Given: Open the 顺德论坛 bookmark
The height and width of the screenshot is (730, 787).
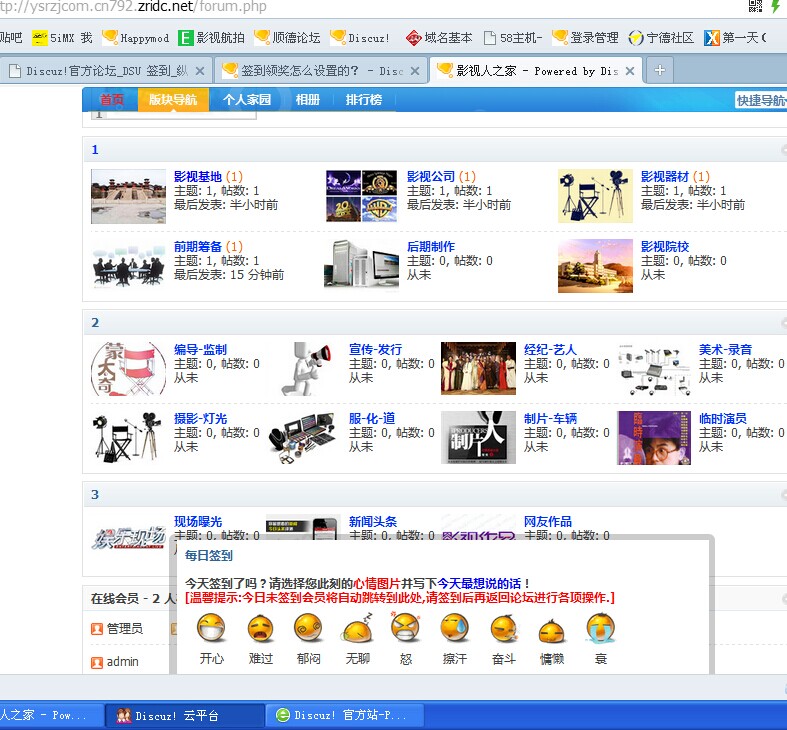Looking at the screenshot, I should tap(287, 38).
